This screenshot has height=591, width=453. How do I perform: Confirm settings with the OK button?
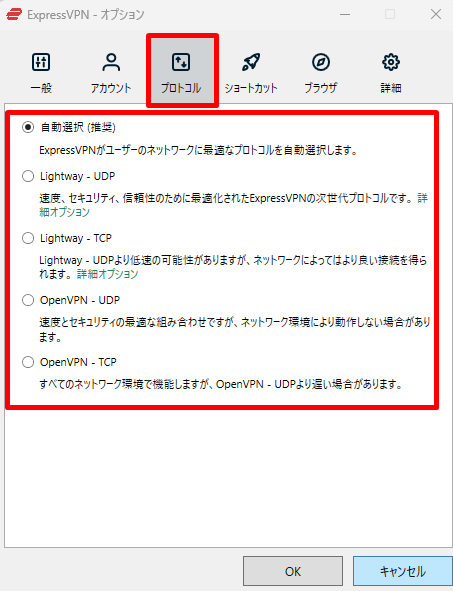[x=293, y=571]
